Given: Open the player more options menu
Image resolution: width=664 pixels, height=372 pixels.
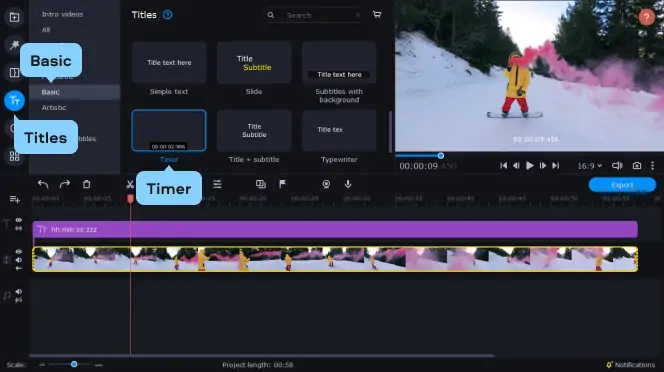Looking at the screenshot, I should [x=653, y=166].
